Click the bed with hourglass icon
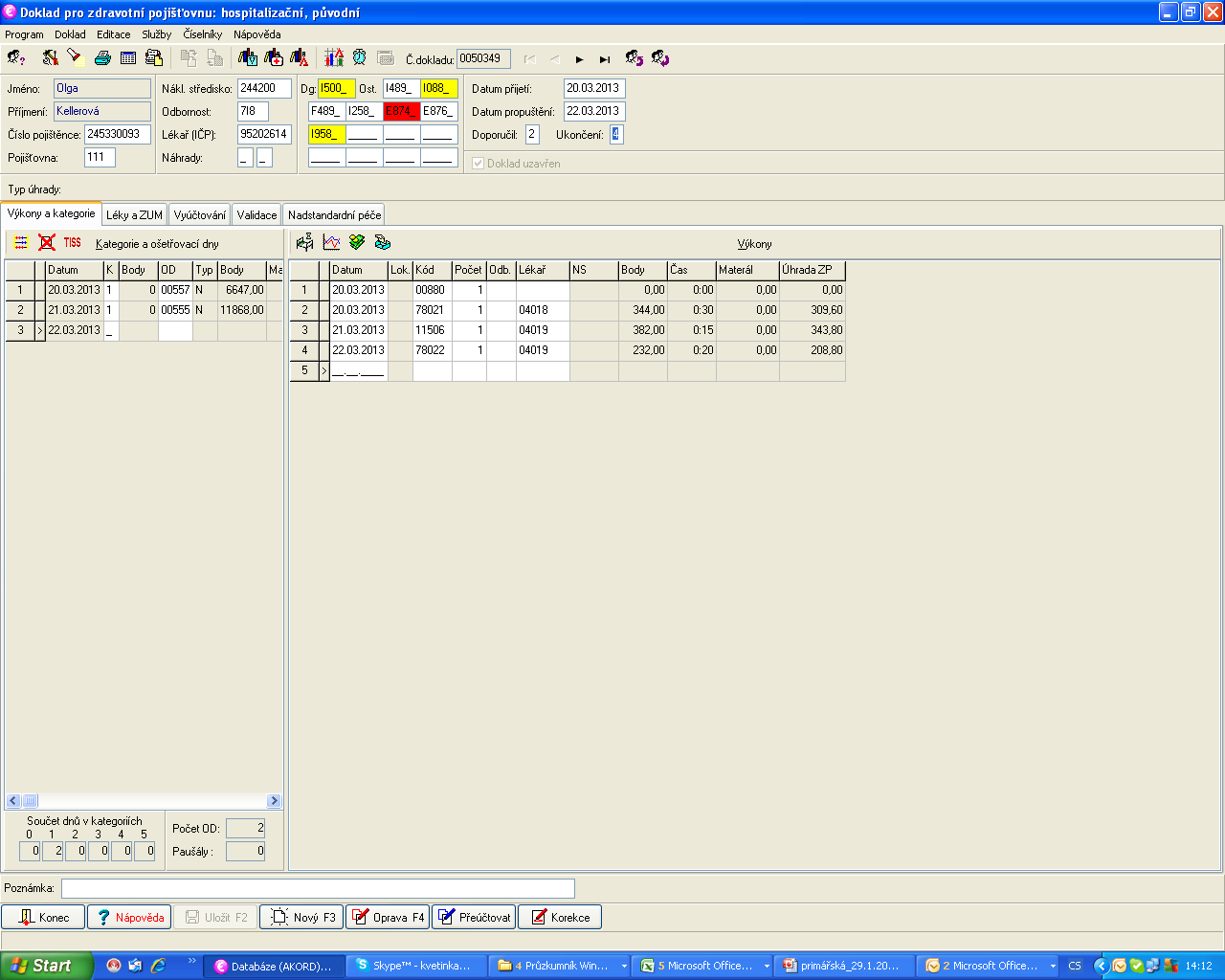 pos(305,242)
